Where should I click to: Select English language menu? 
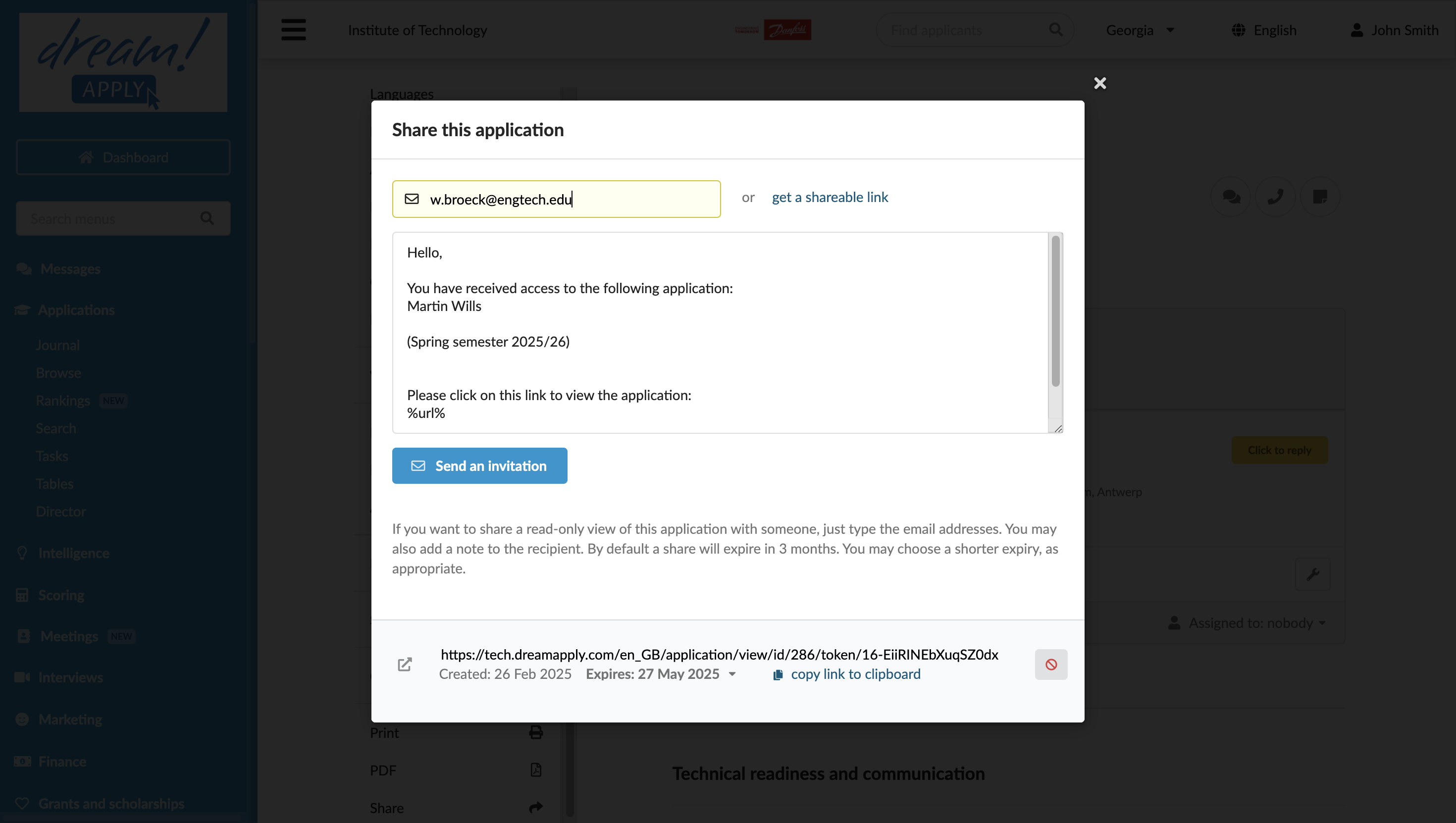tap(1264, 30)
